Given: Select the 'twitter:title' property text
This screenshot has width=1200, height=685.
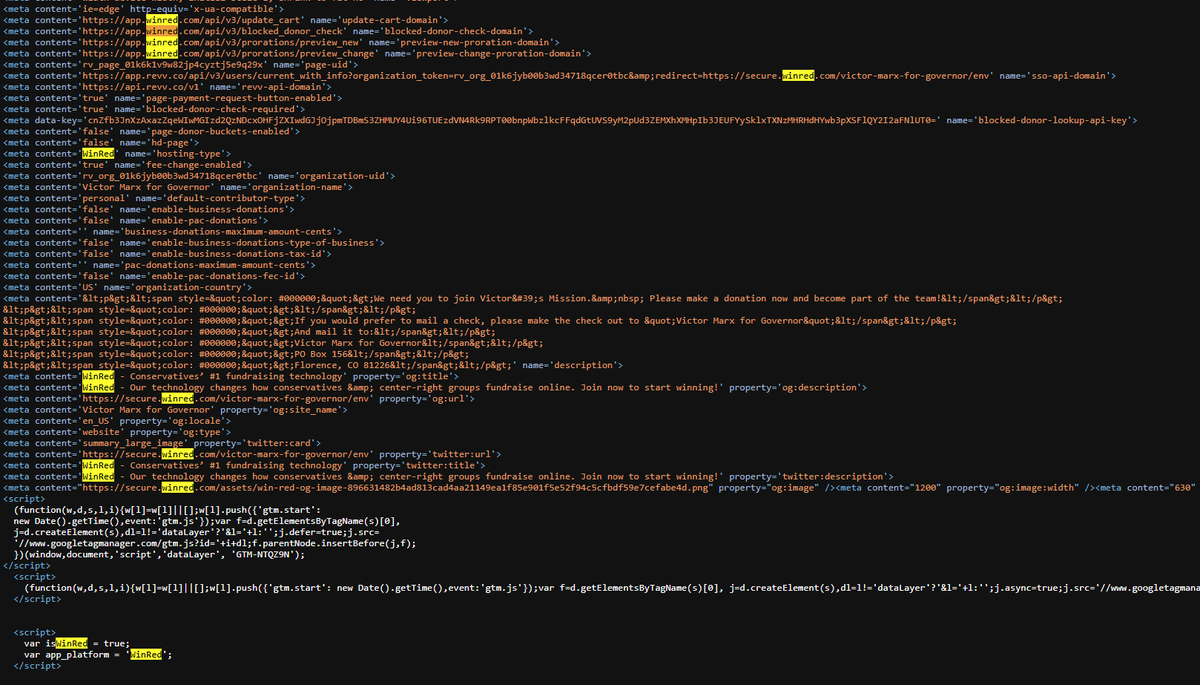Looking at the screenshot, I should [x=441, y=464].
